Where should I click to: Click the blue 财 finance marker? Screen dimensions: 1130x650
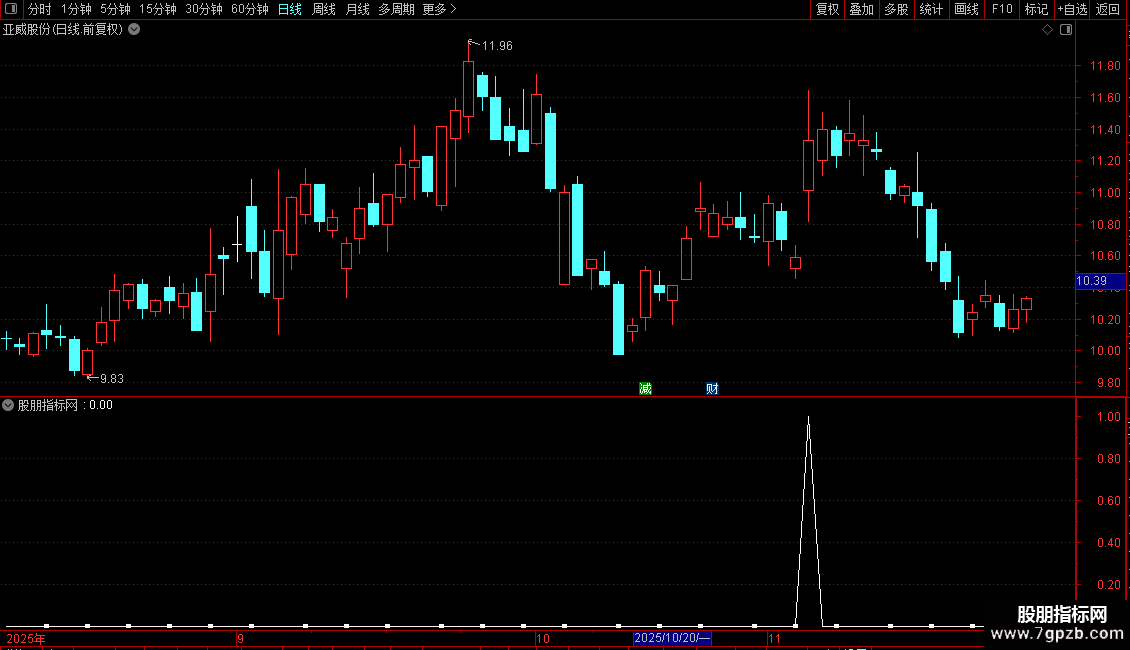pyautogui.click(x=712, y=388)
